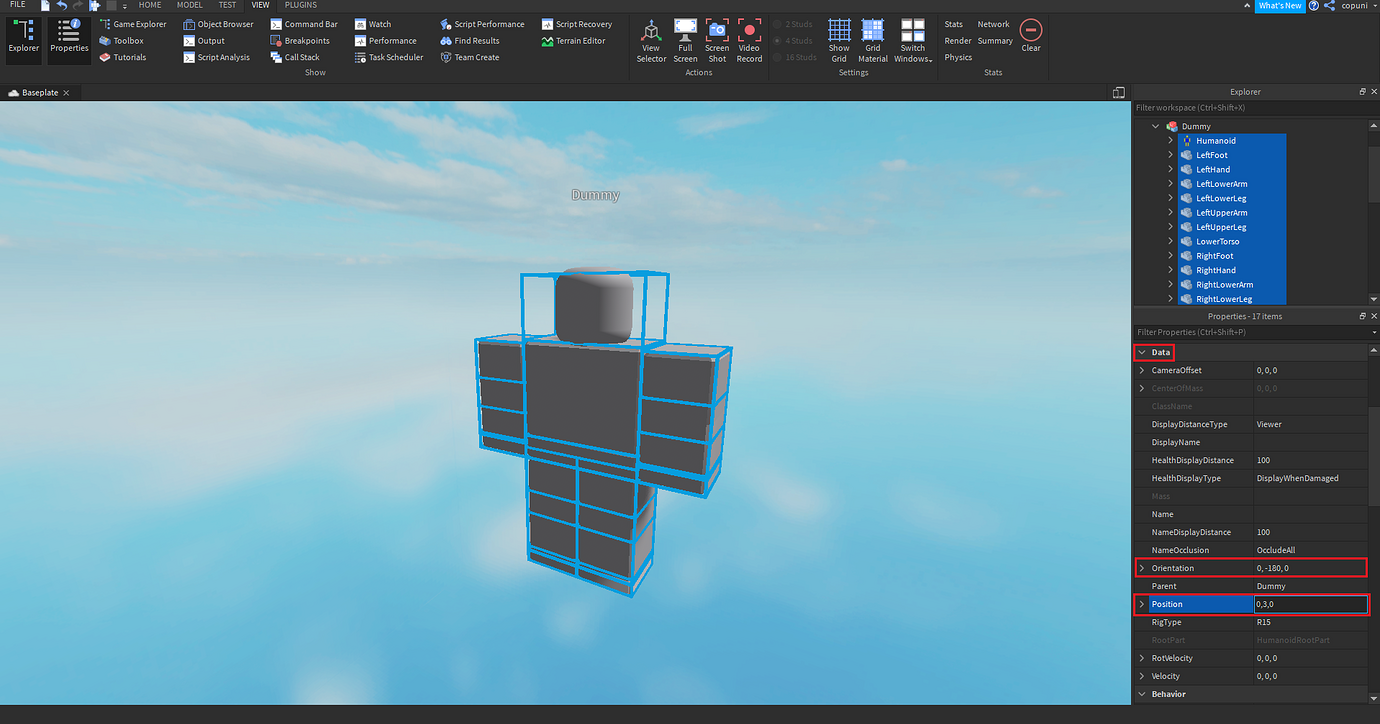Viewport: 1380px width, 724px height.
Task: Collapse the Dummy model in Explorer
Action: (x=1155, y=126)
